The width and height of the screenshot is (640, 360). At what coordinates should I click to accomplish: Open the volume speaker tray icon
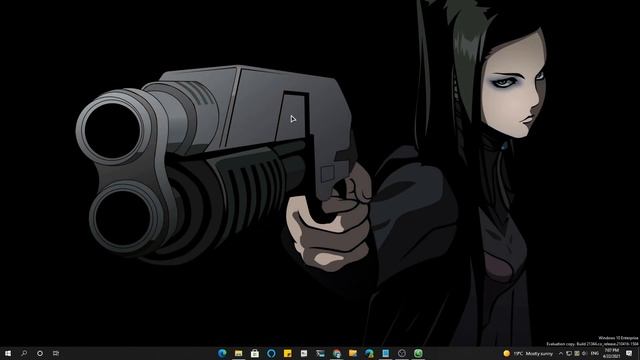584,353
